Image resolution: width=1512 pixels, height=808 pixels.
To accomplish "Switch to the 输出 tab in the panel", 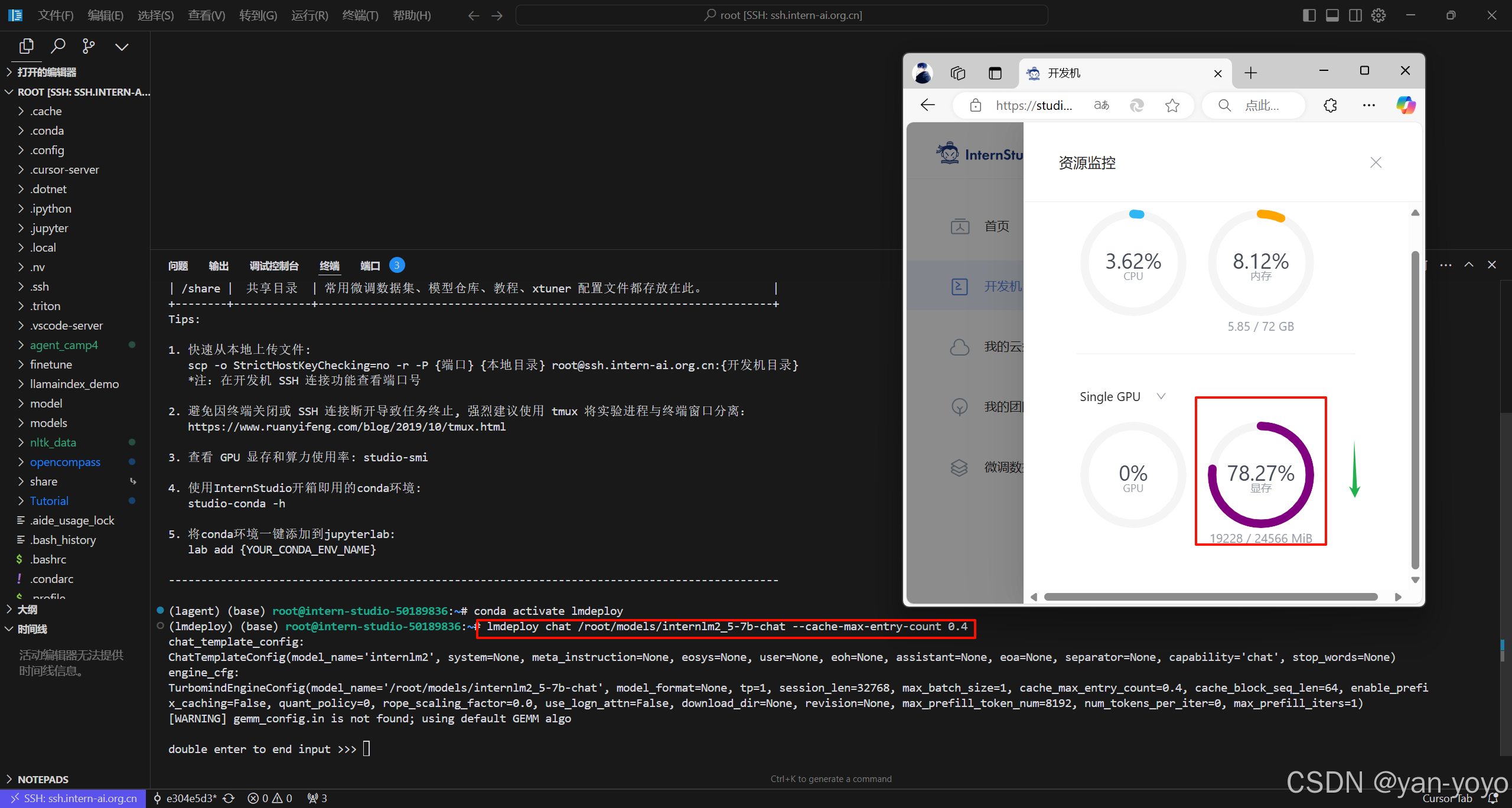I will click(219, 265).
